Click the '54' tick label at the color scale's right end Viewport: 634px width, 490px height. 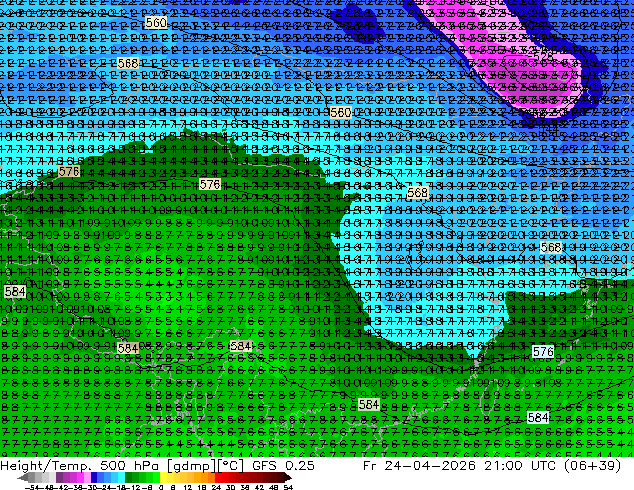(x=287, y=487)
